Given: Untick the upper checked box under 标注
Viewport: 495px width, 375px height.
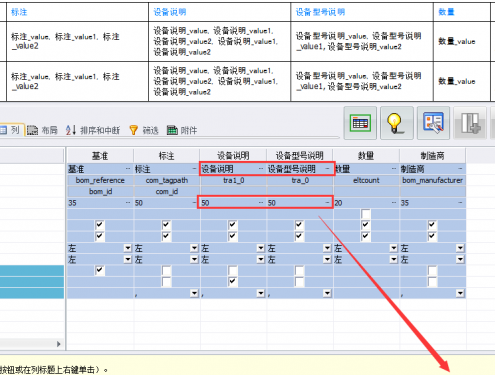Looking at the screenshot, I should pyautogui.click(x=166, y=225).
